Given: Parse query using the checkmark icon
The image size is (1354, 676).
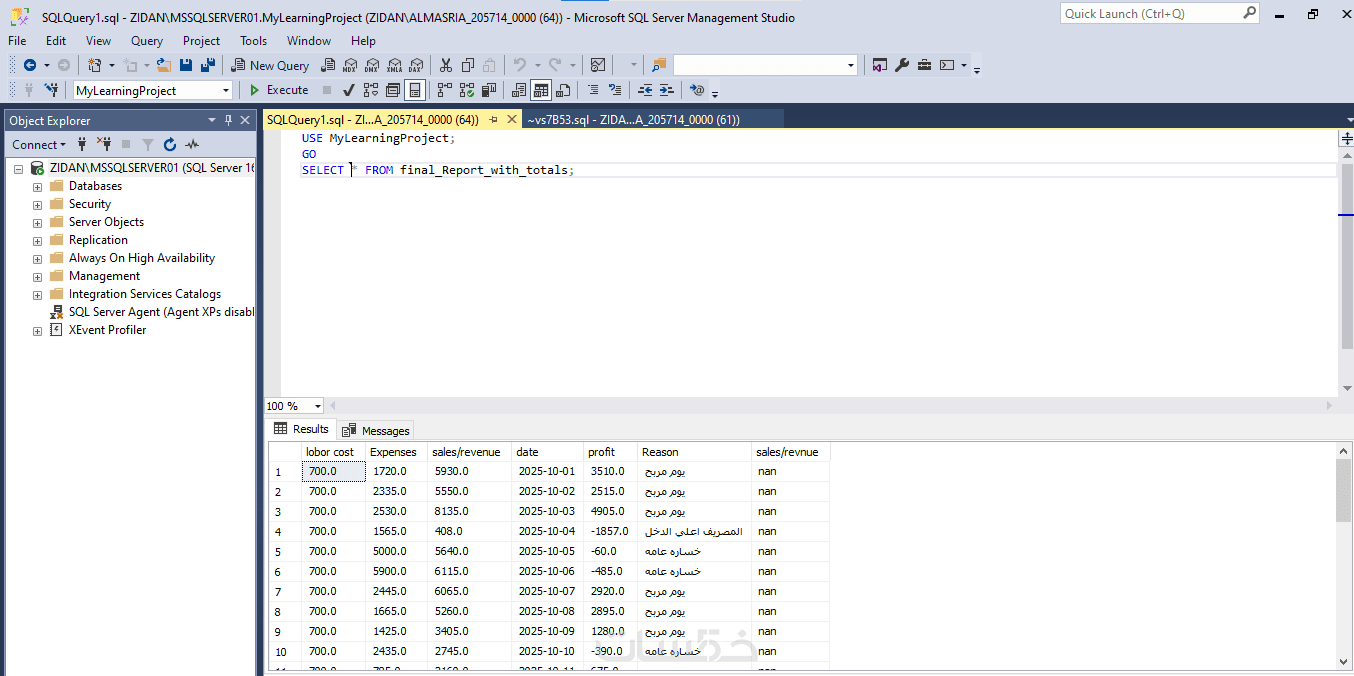Looking at the screenshot, I should (x=349, y=90).
